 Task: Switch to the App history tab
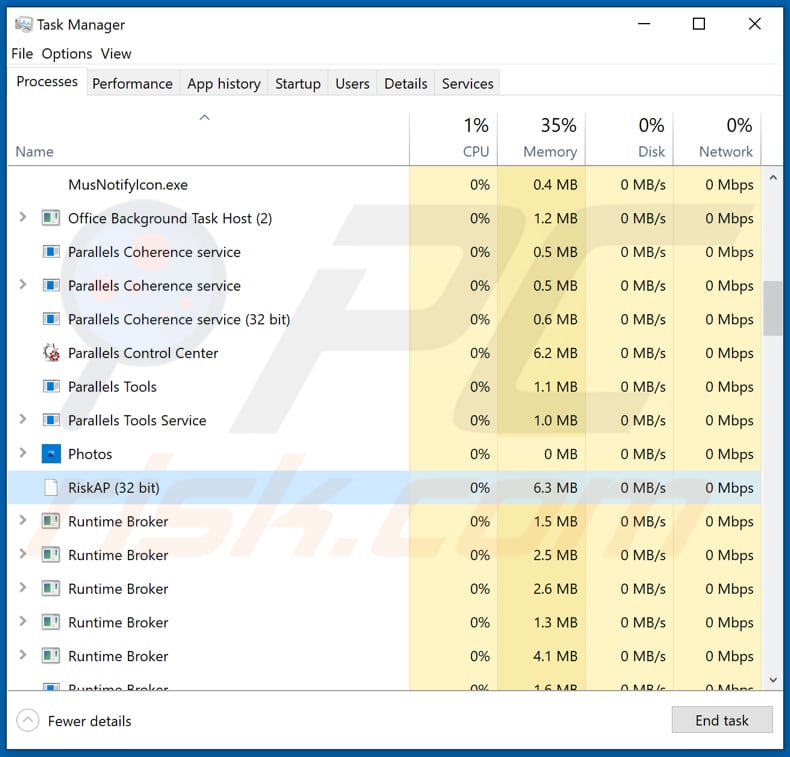224,83
